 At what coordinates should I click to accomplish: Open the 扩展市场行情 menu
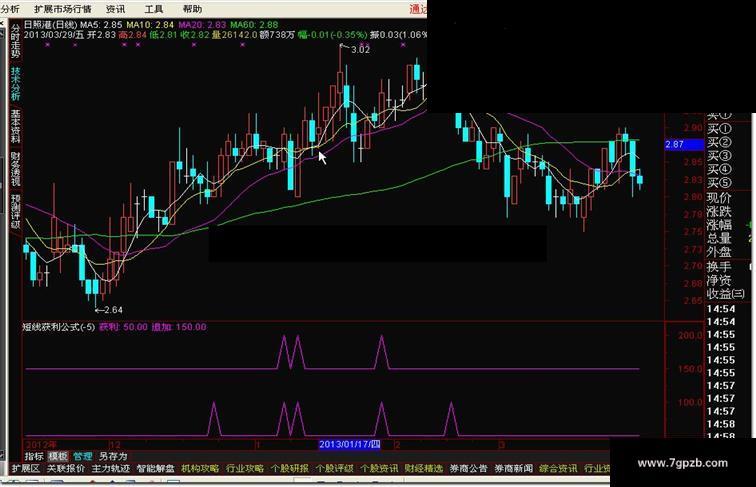(63, 9)
